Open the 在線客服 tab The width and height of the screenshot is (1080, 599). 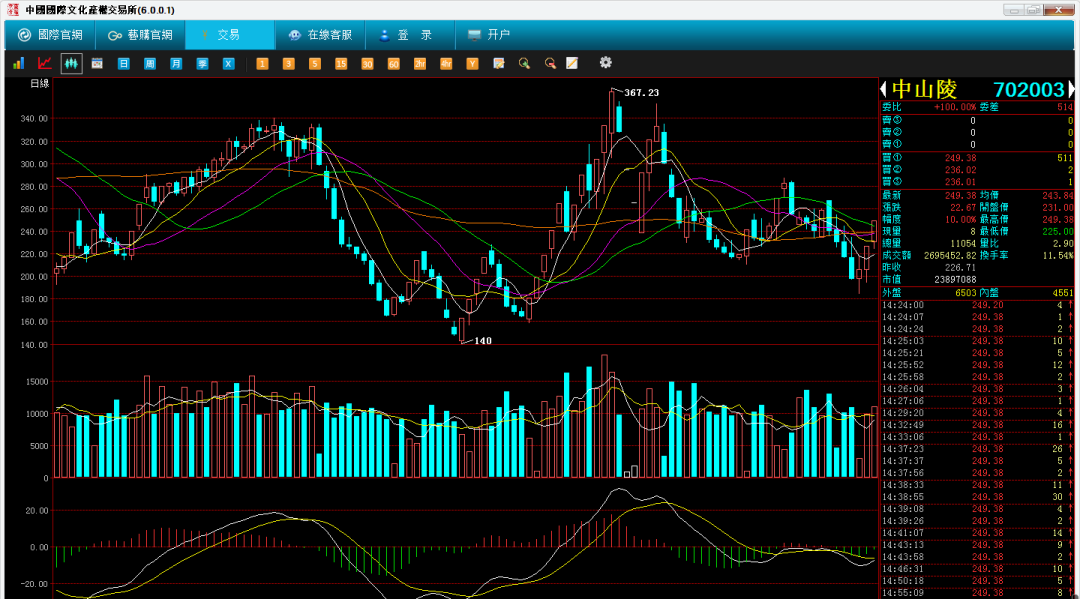pyautogui.click(x=320, y=34)
